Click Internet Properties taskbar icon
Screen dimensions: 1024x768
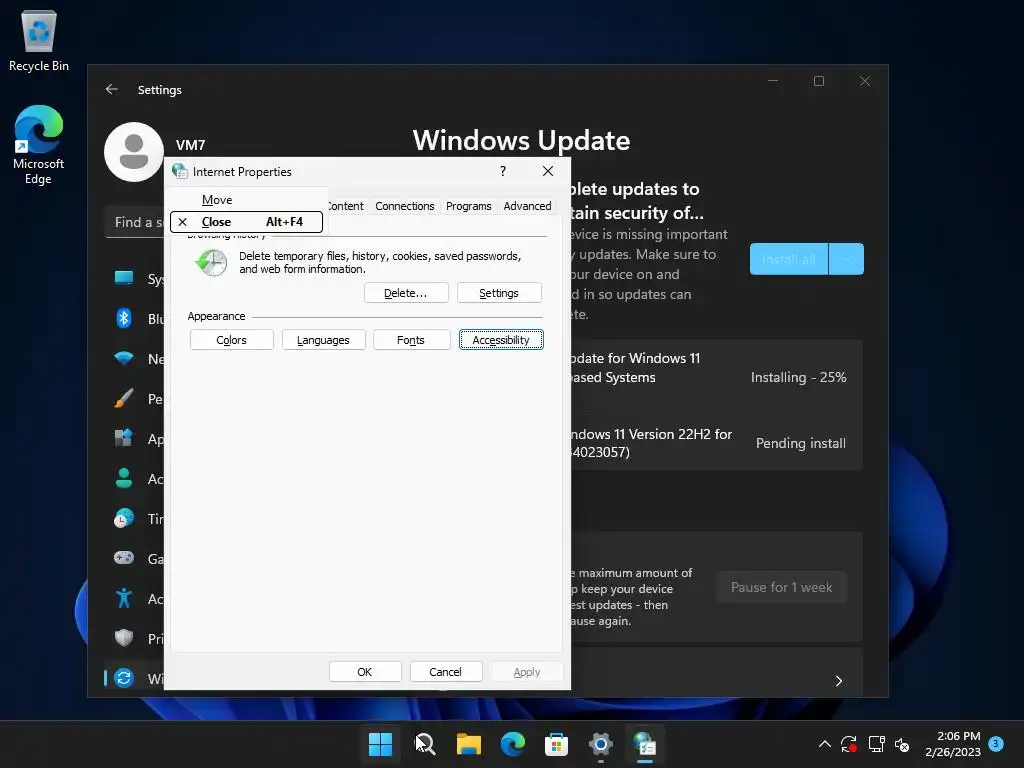click(645, 744)
